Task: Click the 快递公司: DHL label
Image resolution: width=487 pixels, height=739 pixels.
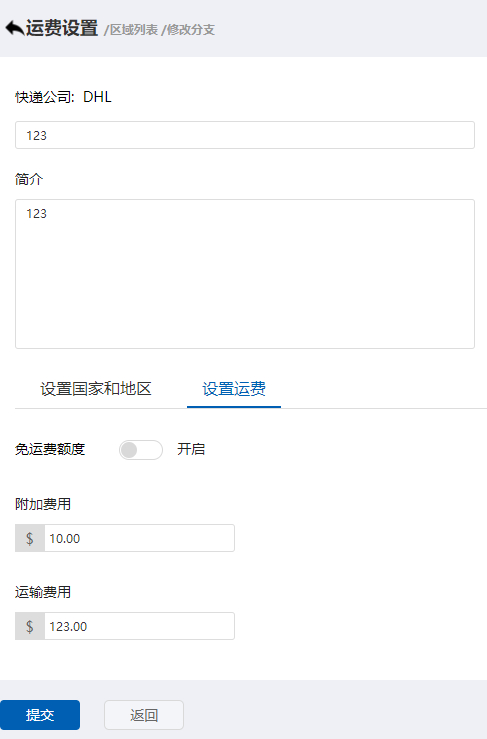Action: point(63,97)
